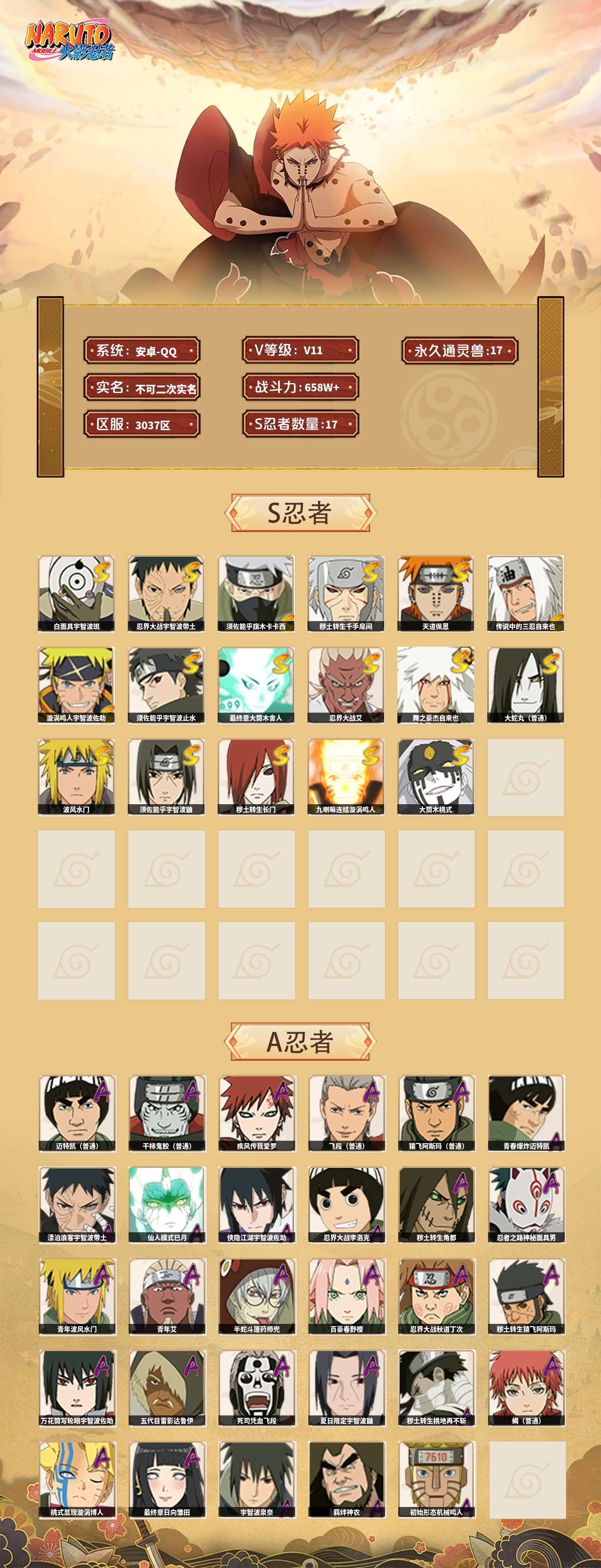Select the 仙人模式巳月 ninja icon
This screenshot has width=601, height=1568.
point(167,1205)
